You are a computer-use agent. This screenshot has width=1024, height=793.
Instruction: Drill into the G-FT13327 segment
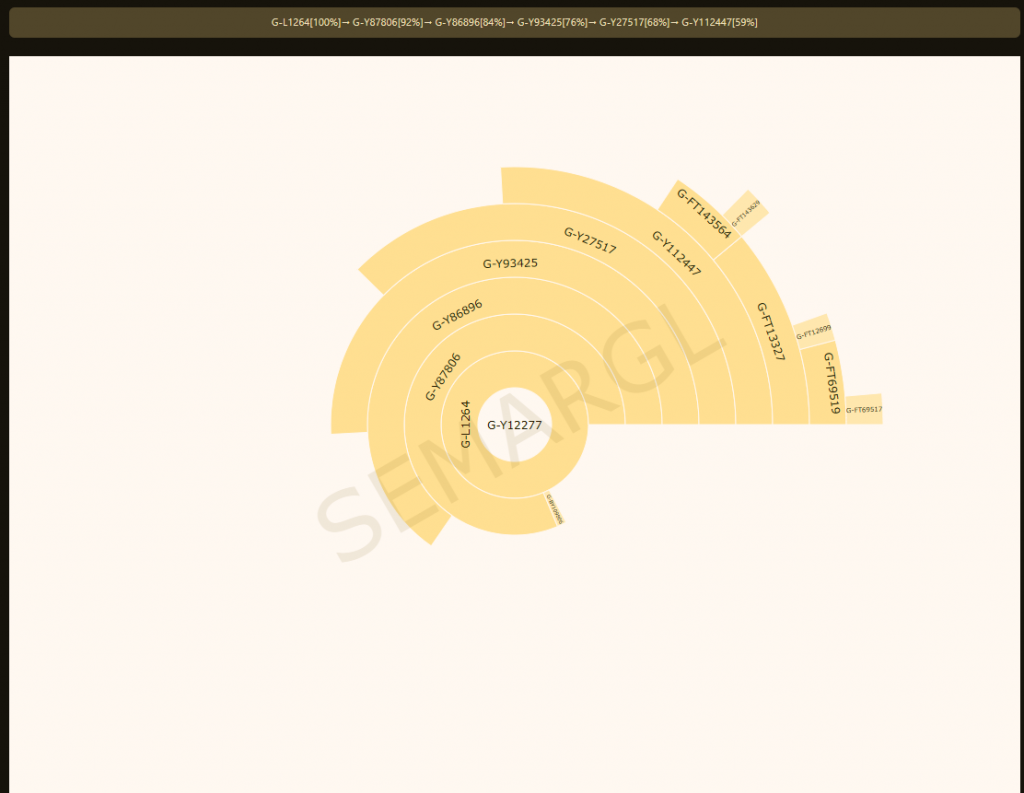[770, 331]
